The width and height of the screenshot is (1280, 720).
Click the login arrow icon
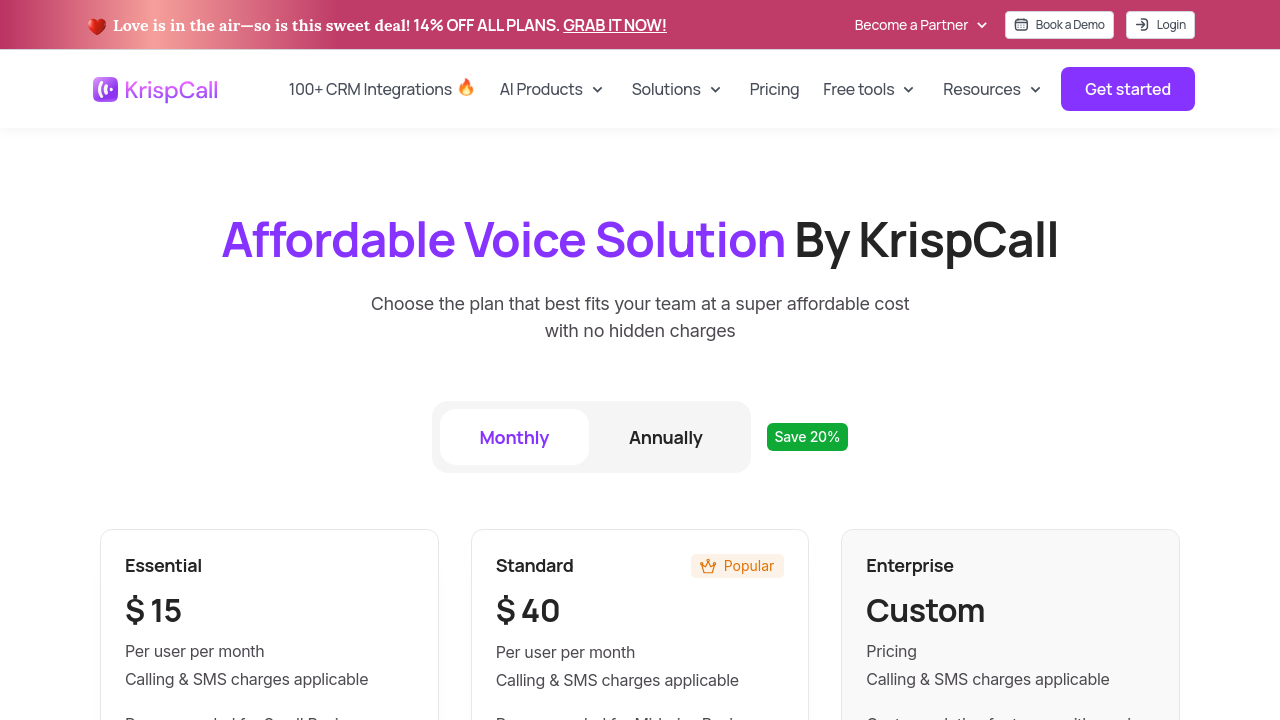point(1142,25)
